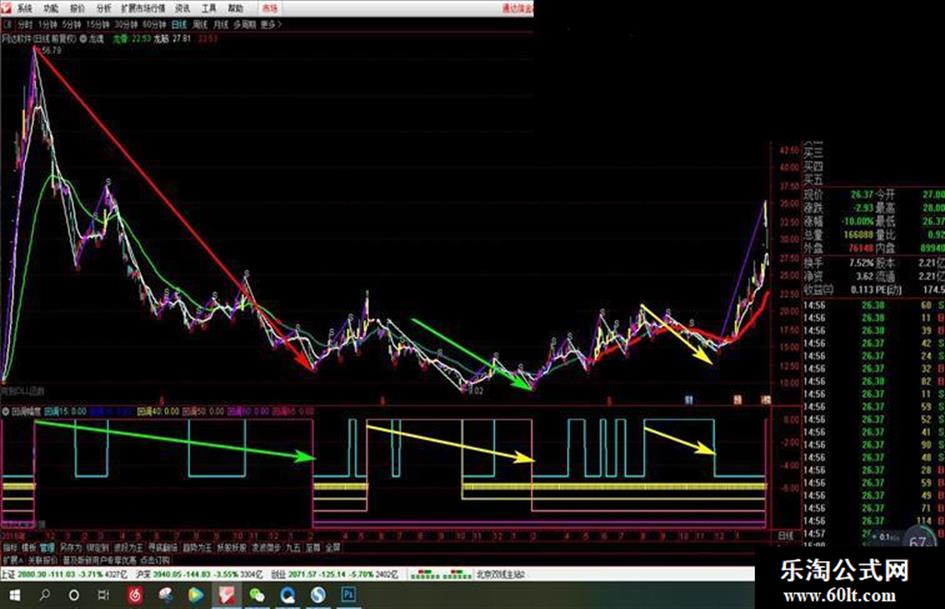
Task: Switch to the 1分钟 period tab
Action: (x=47, y=25)
